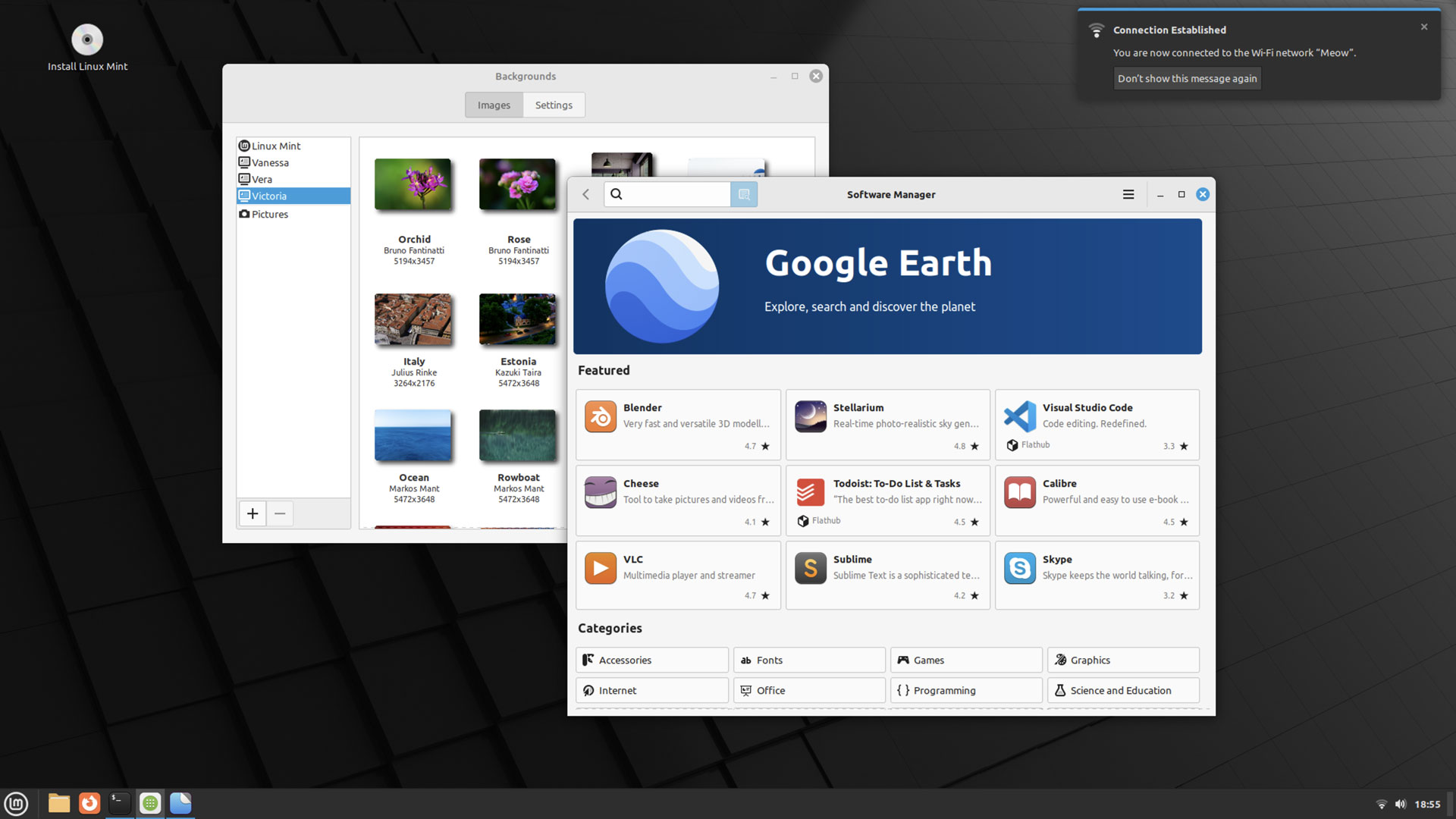Switch to the Settings tab in Backgrounds
1456x819 pixels.
coord(554,105)
